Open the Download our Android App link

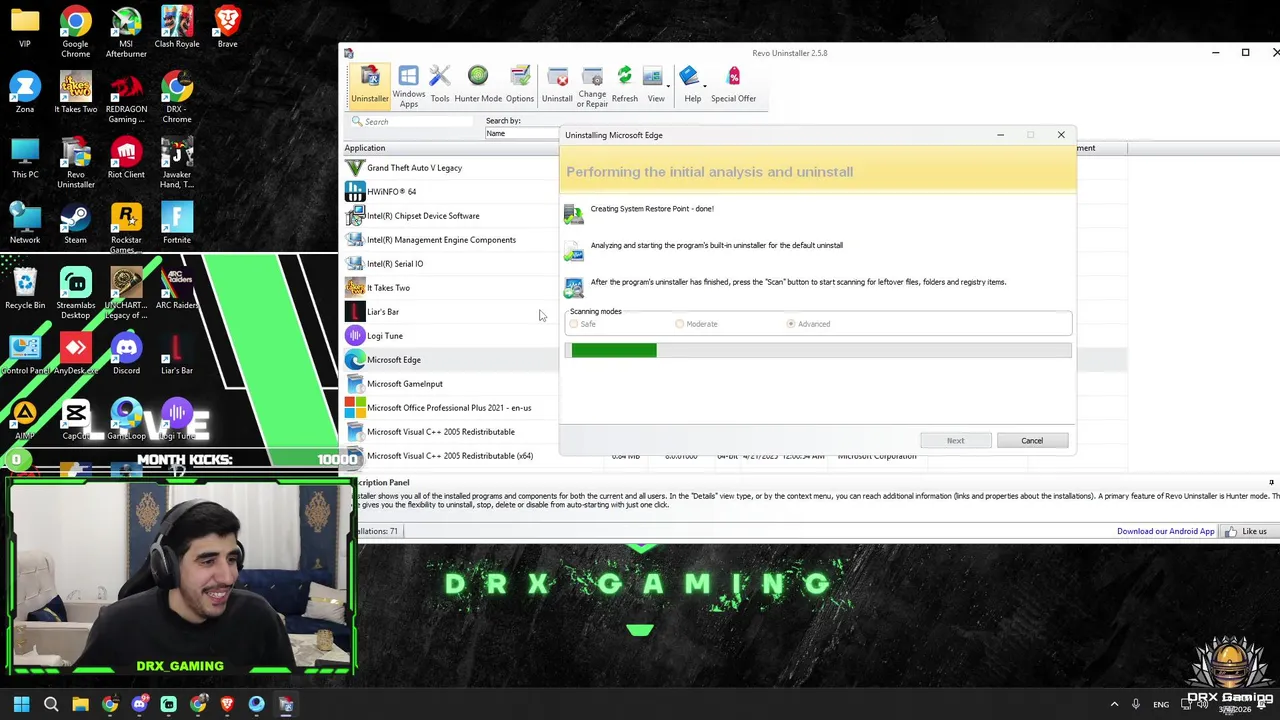click(x=1165, y=531)
